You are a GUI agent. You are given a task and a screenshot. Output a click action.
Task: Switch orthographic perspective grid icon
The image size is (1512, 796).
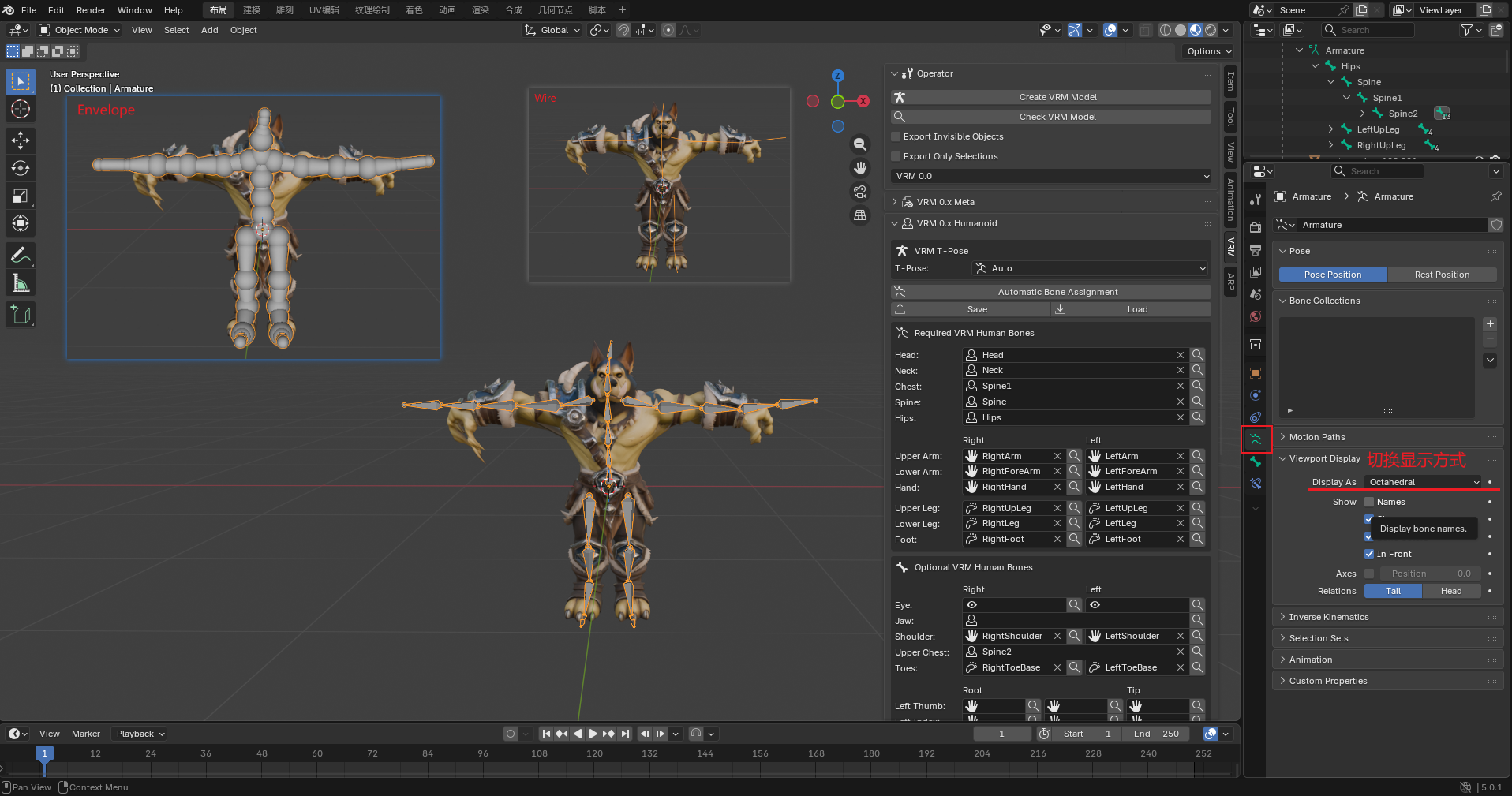[860, 215]
